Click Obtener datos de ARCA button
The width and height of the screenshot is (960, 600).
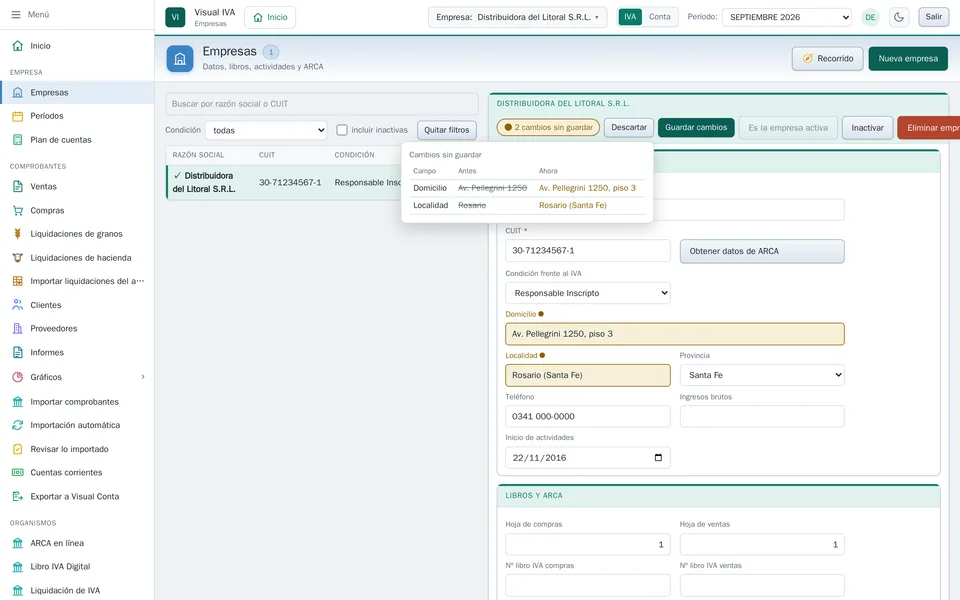(x=762, y=251)
